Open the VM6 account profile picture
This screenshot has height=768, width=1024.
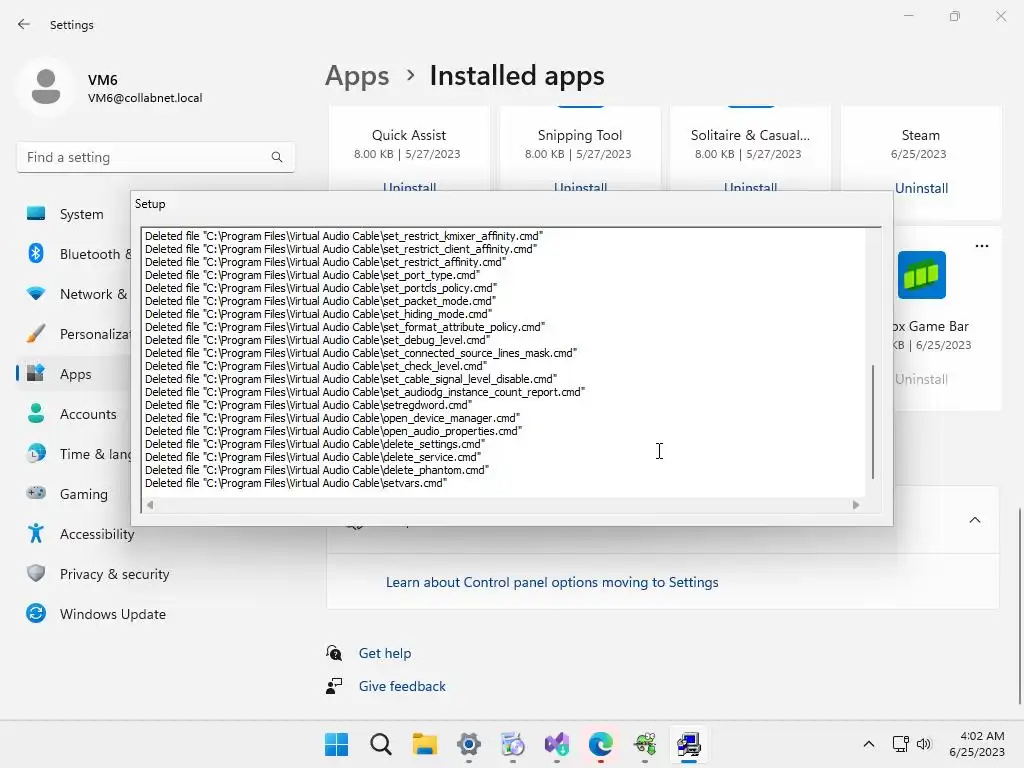pos(46,87)
